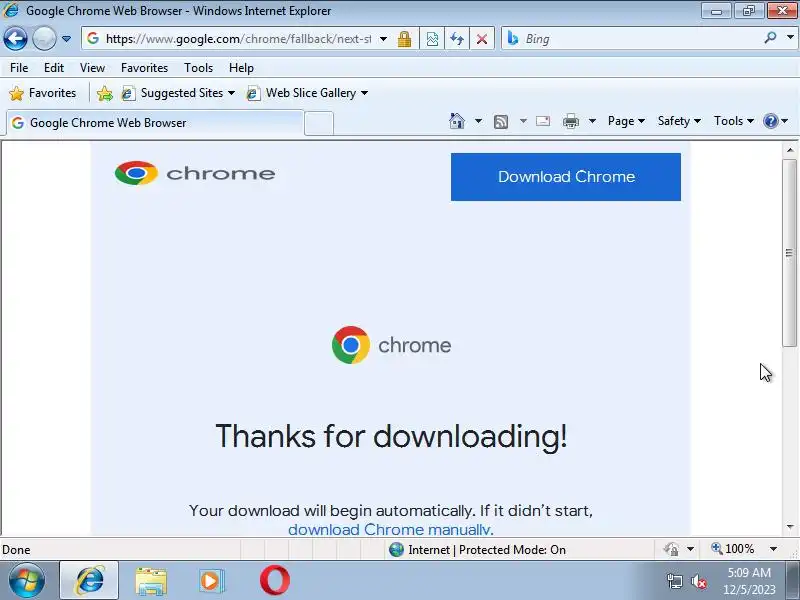
Task: Click the network tray icon
Action: click(674, 581)
